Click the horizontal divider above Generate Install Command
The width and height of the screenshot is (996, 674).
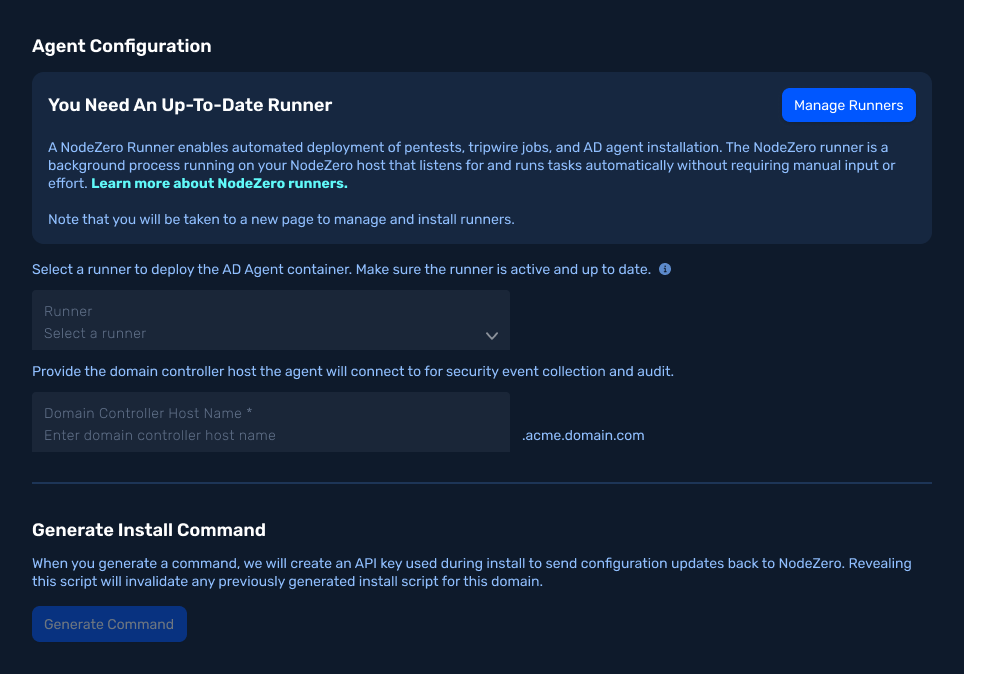pyautogui.click(x=481, y=483)
